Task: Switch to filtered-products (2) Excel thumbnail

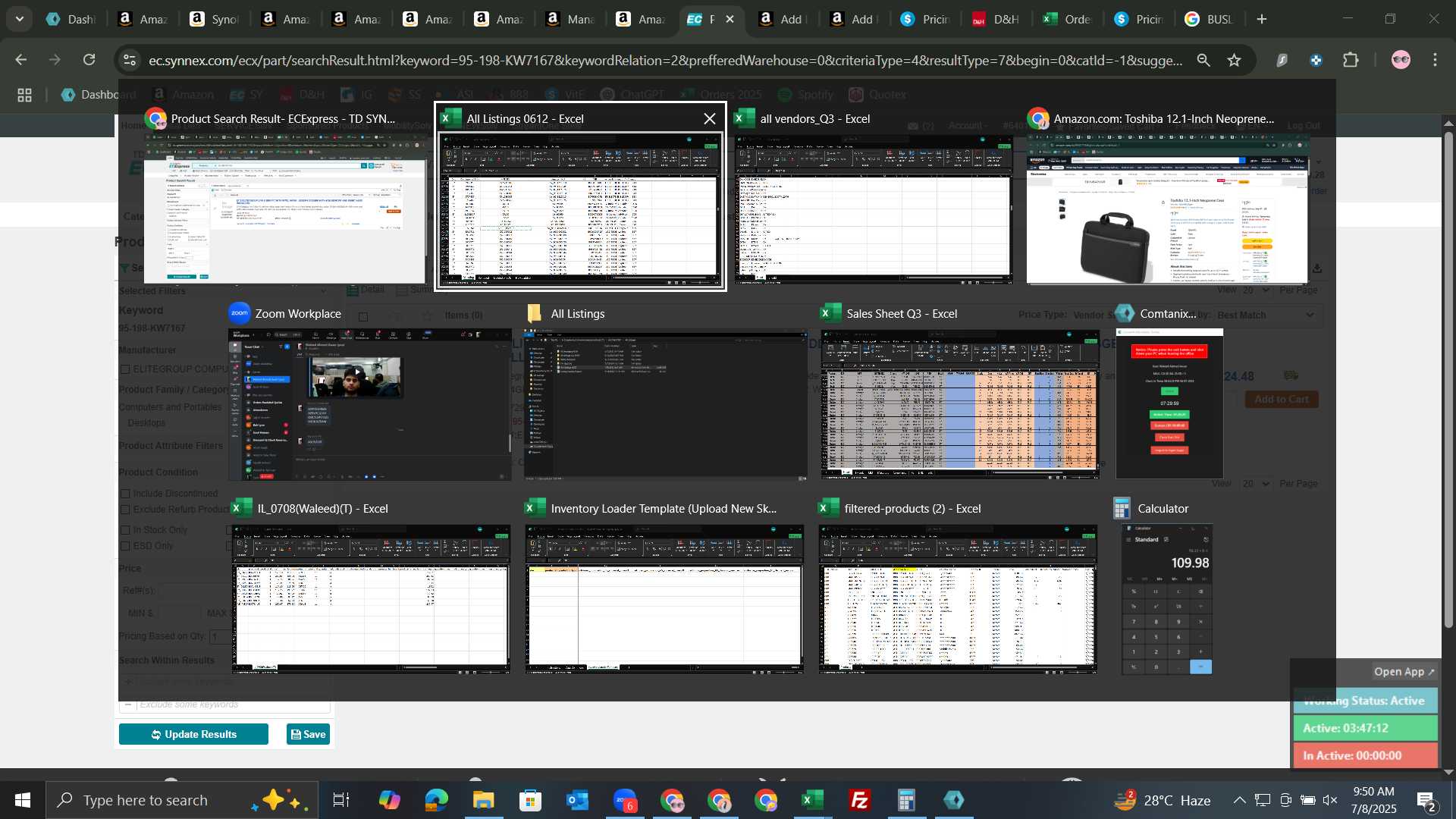Action: [x=958, y=599]
